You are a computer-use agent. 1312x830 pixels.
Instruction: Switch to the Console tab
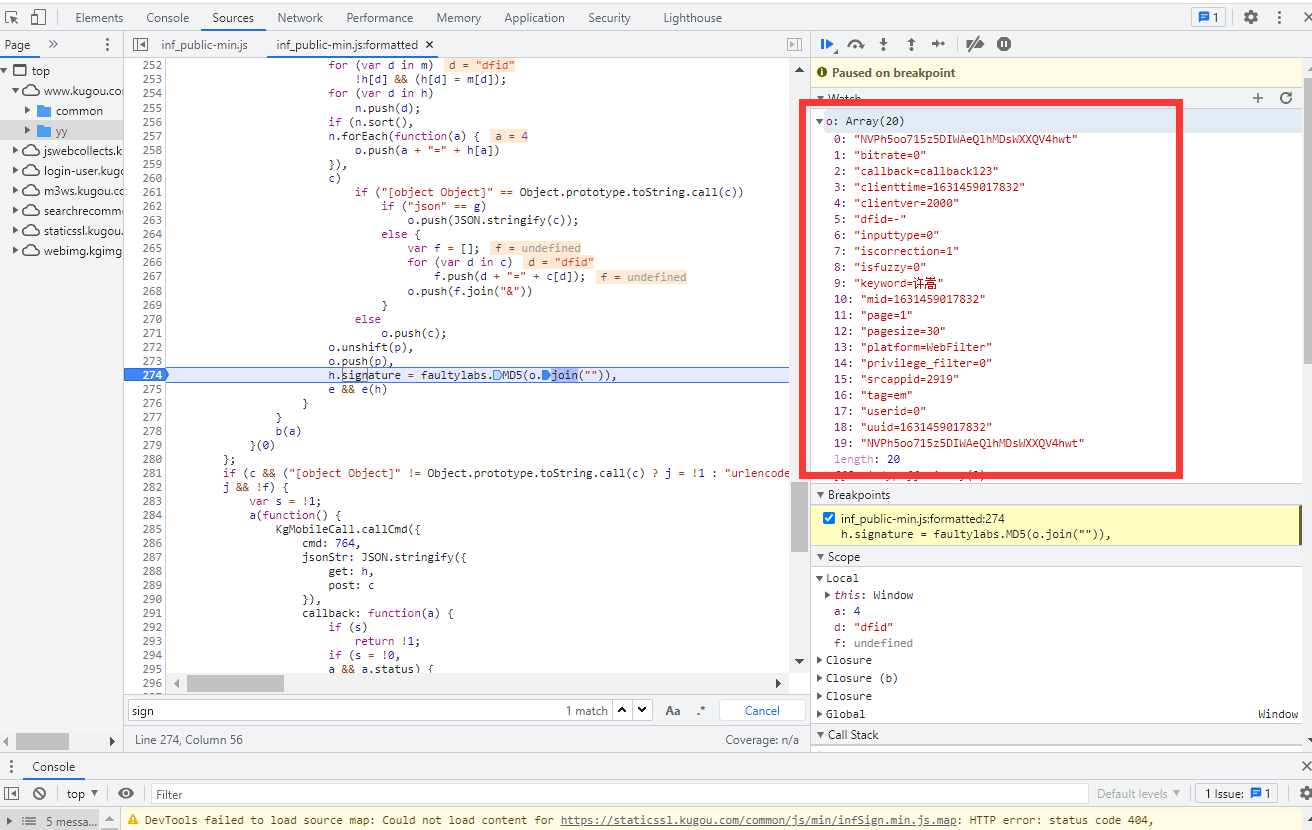pos(168,17)
